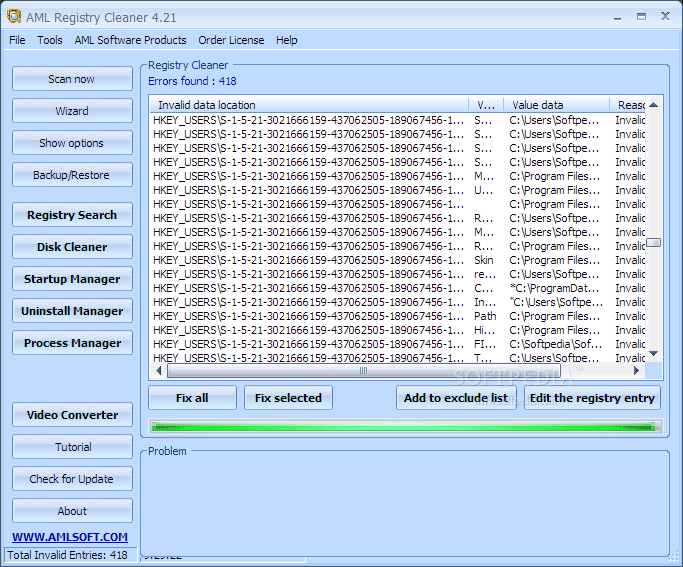
Task: Maximize the AML Registry Cleaner window
Action: (x=641, y=17)
